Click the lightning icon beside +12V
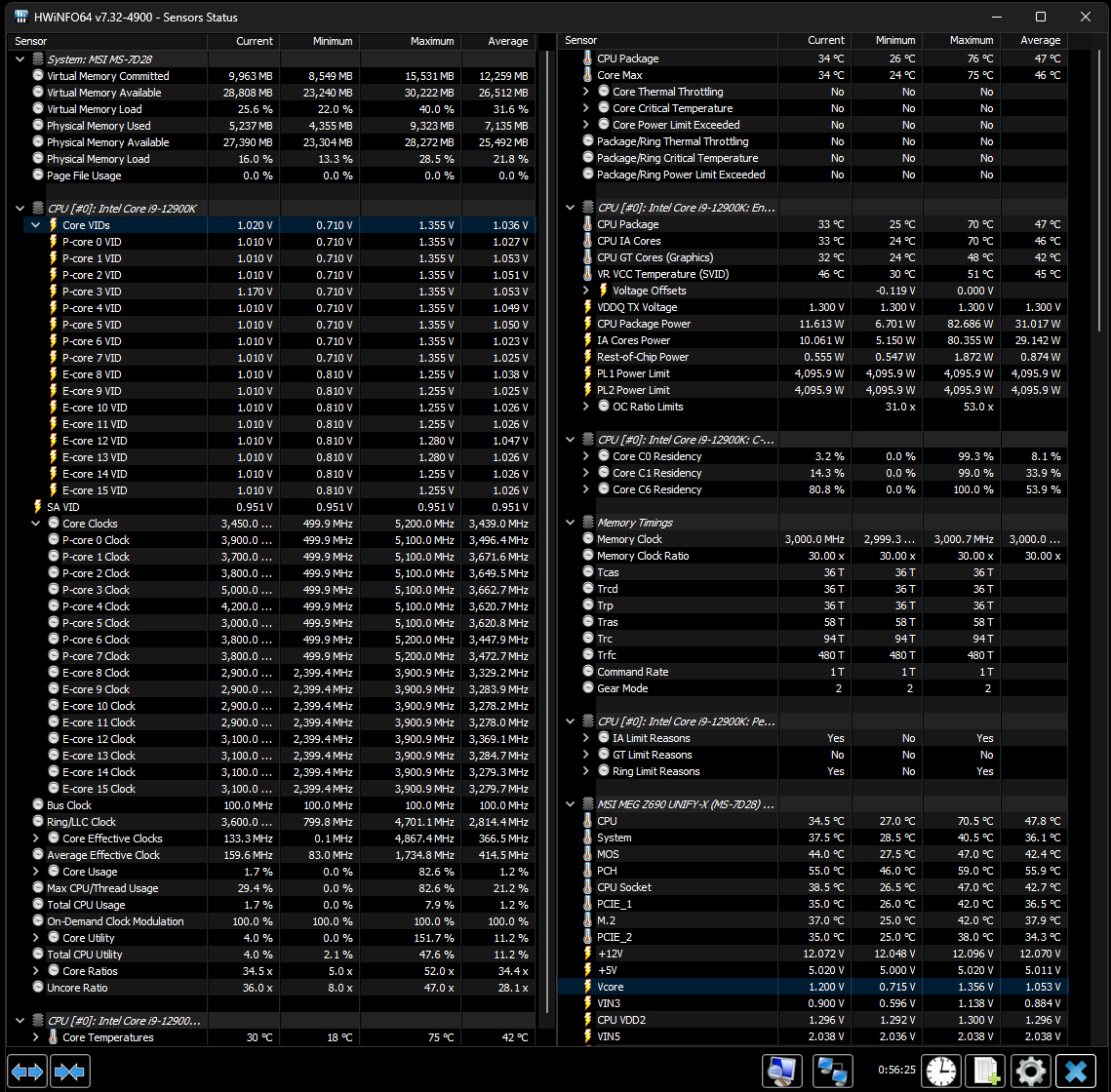The width and height of the screenshot is (1111, 1092). [587, 954]
